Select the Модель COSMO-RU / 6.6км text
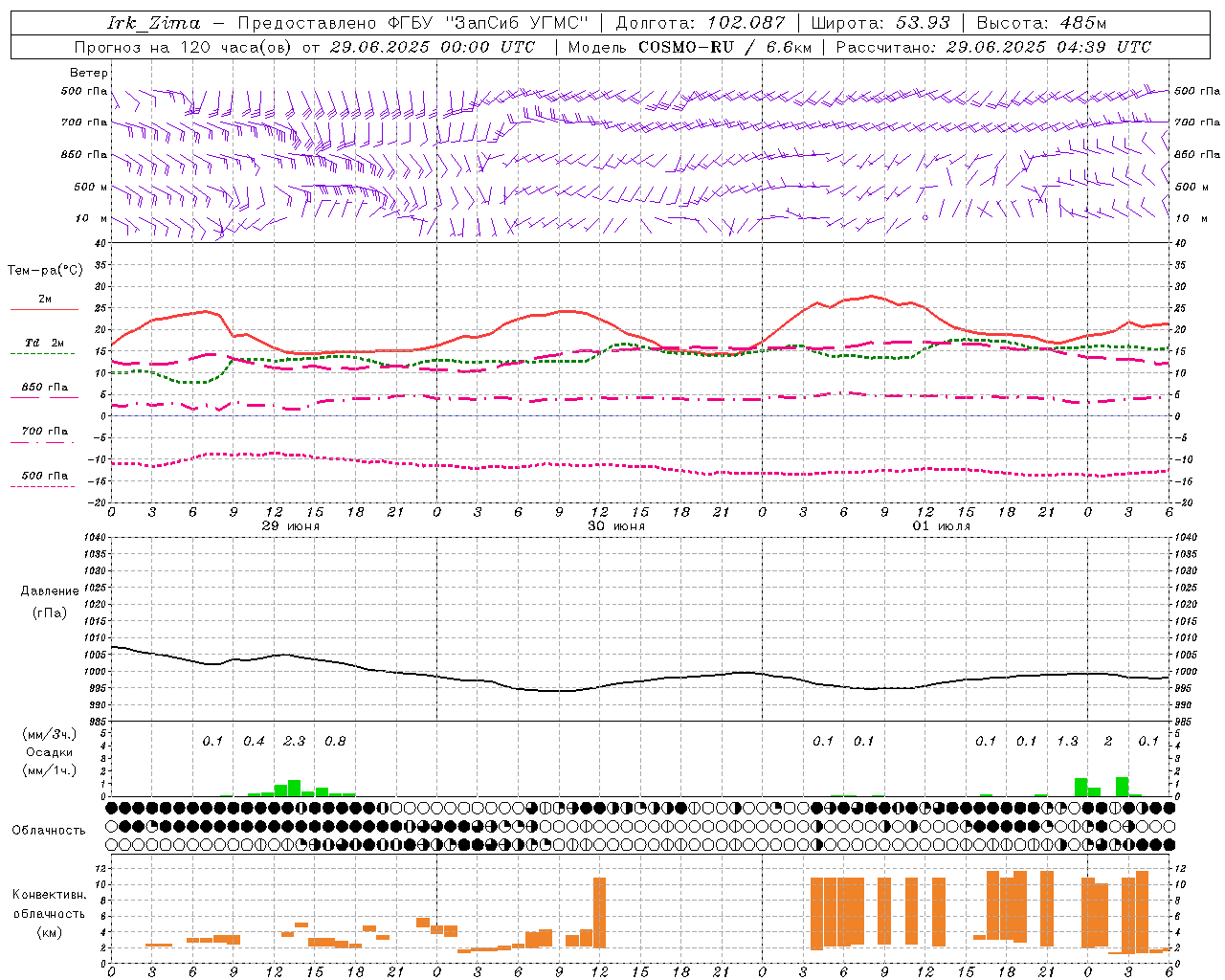This screenshot has width=1225, height=980. point(690,47)
